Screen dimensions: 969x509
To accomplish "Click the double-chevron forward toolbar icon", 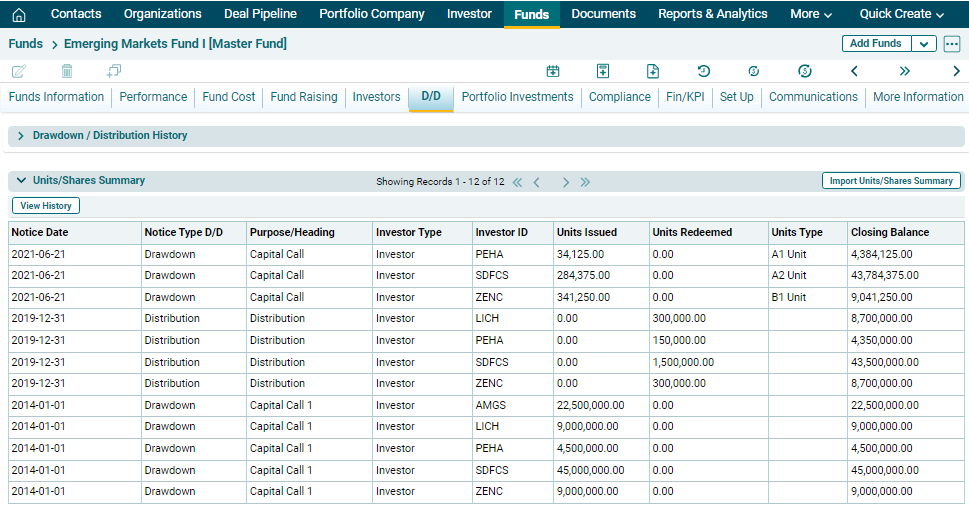I will 904,71.
